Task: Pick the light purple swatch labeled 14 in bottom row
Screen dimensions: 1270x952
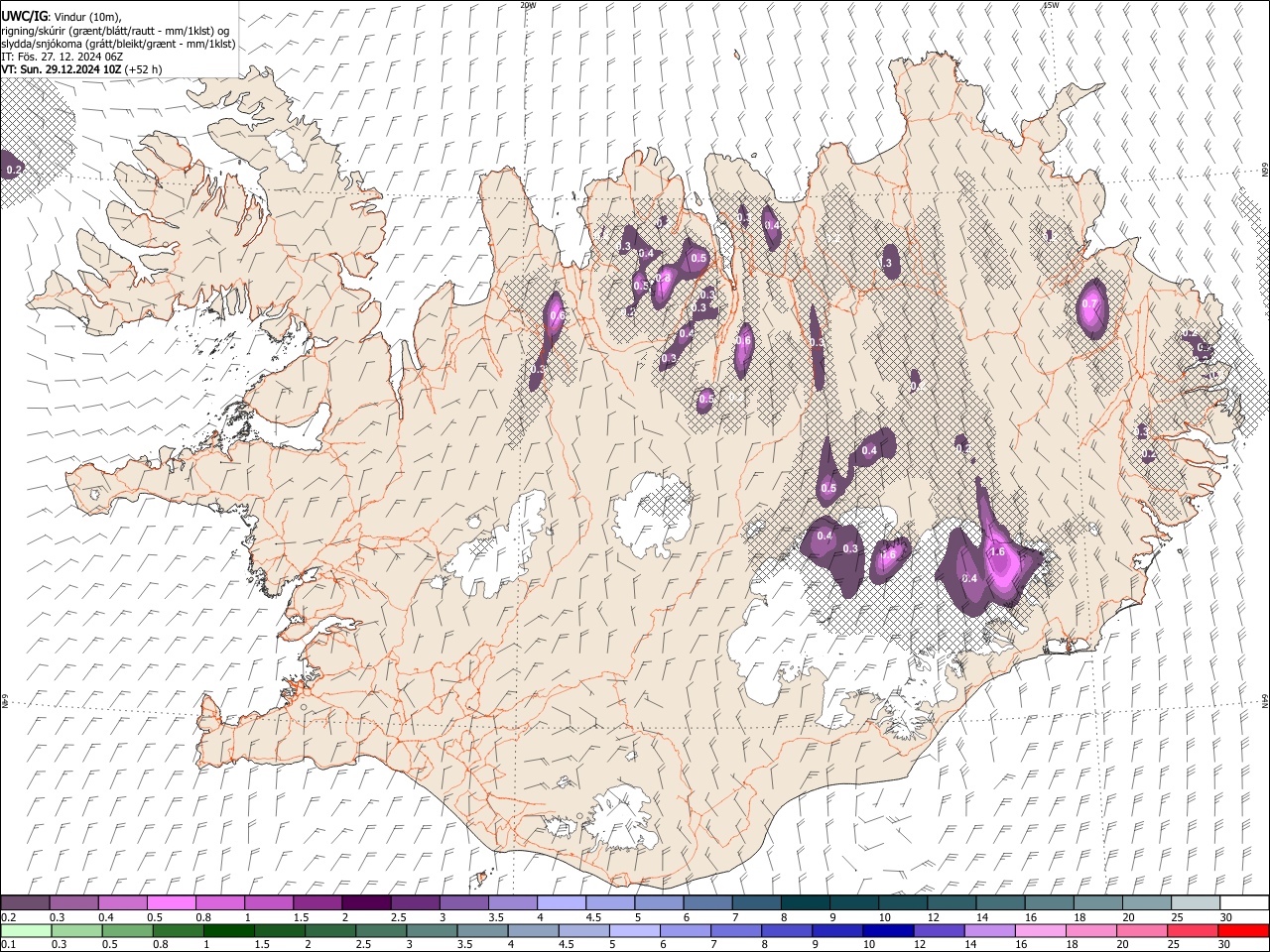Action: click(988, 930)
